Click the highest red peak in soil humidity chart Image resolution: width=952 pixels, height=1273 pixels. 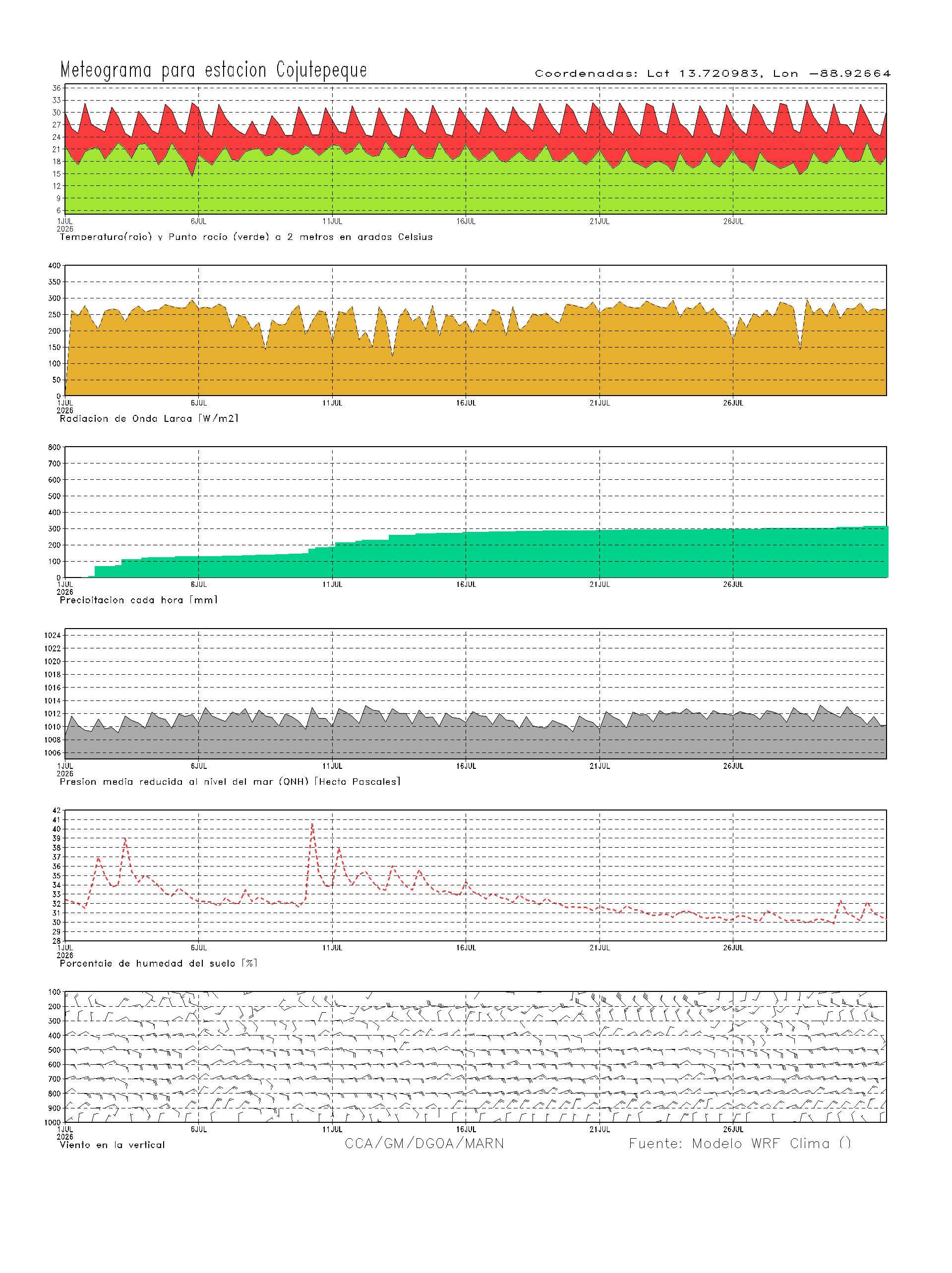pos(312,825)
